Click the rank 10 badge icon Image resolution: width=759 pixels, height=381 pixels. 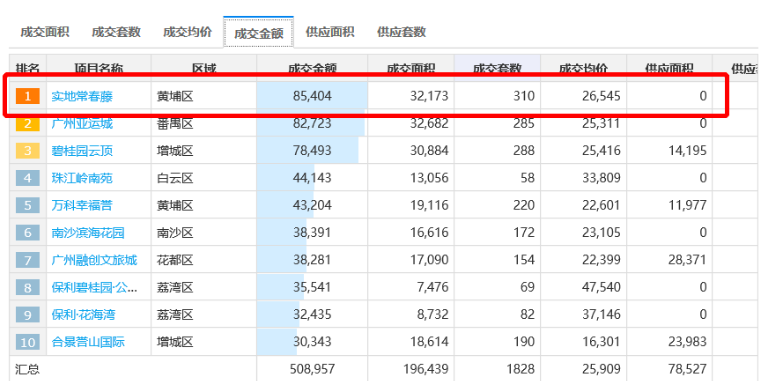(28, 342)
